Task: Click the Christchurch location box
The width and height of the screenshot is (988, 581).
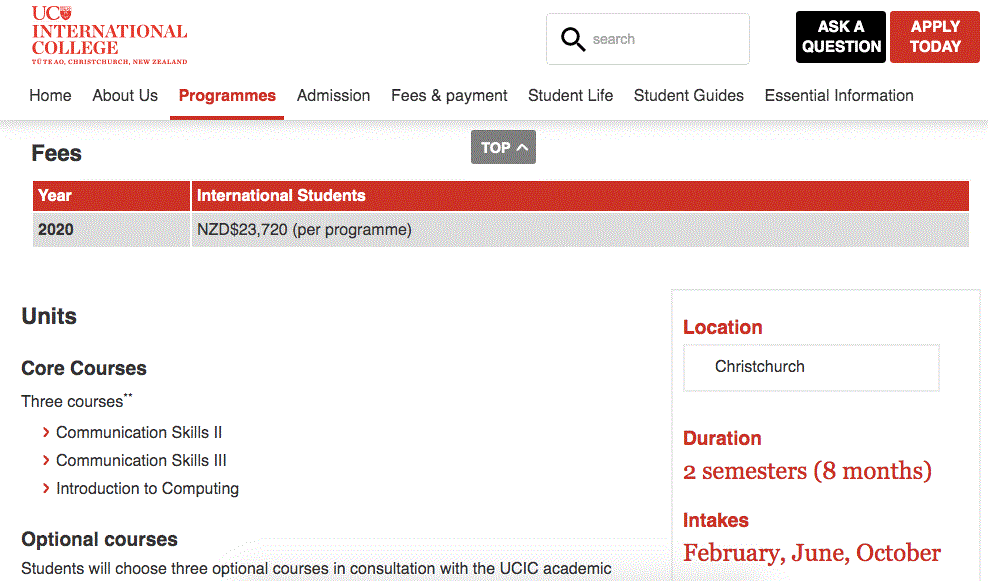Action: [811, 367]
